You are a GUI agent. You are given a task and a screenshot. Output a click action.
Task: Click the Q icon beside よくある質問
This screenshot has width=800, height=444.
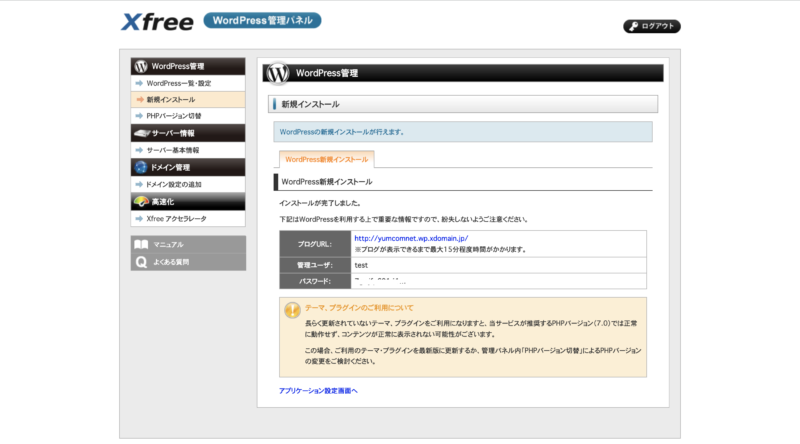[141, 262]
